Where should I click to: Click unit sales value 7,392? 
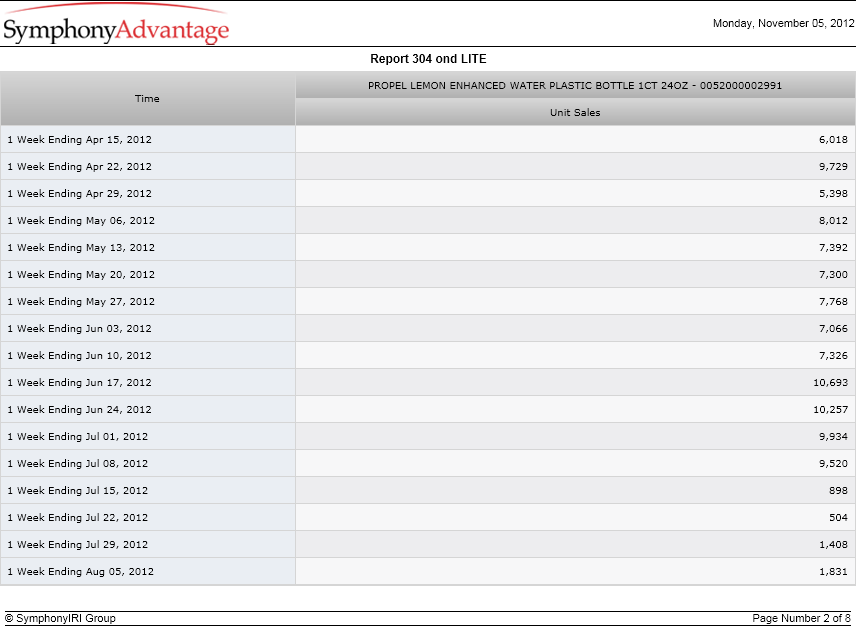(x=833, y=248)
